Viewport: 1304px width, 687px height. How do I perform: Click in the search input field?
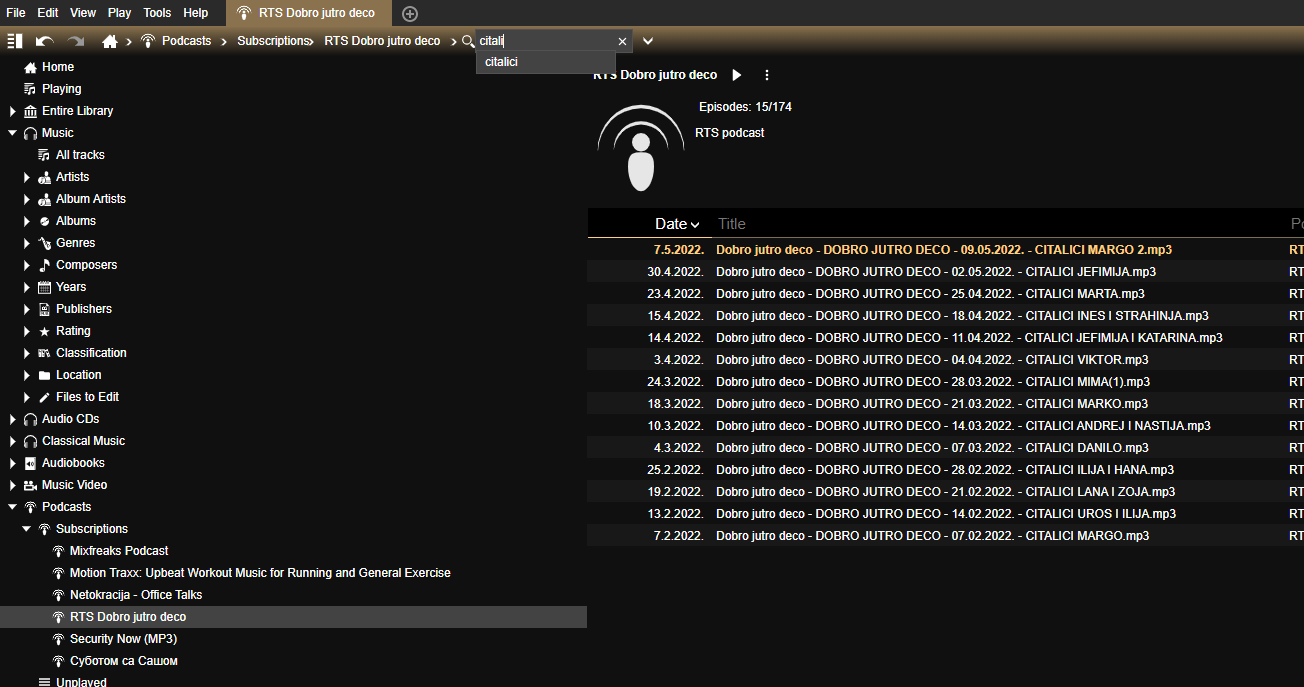pyautogui.click(x=545, y=41)
